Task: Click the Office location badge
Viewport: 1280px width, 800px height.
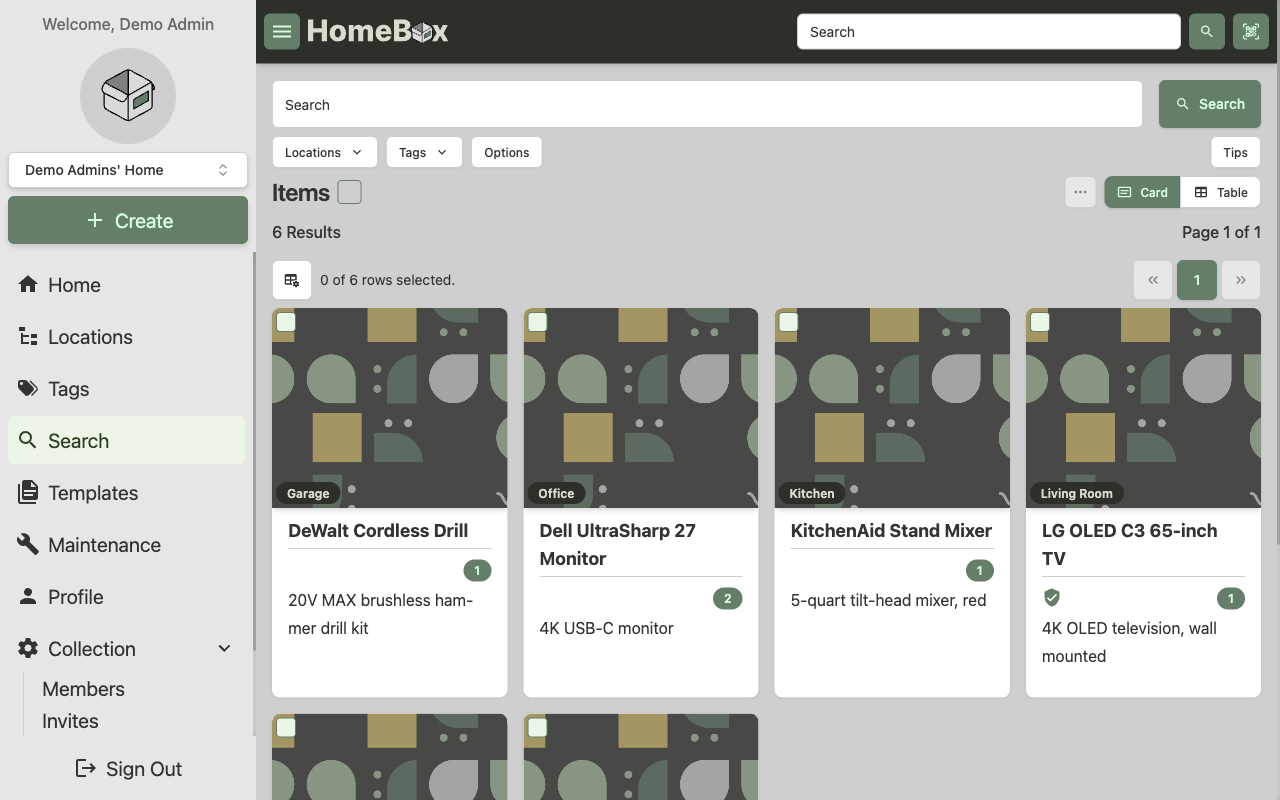Action: coord(556,493)
